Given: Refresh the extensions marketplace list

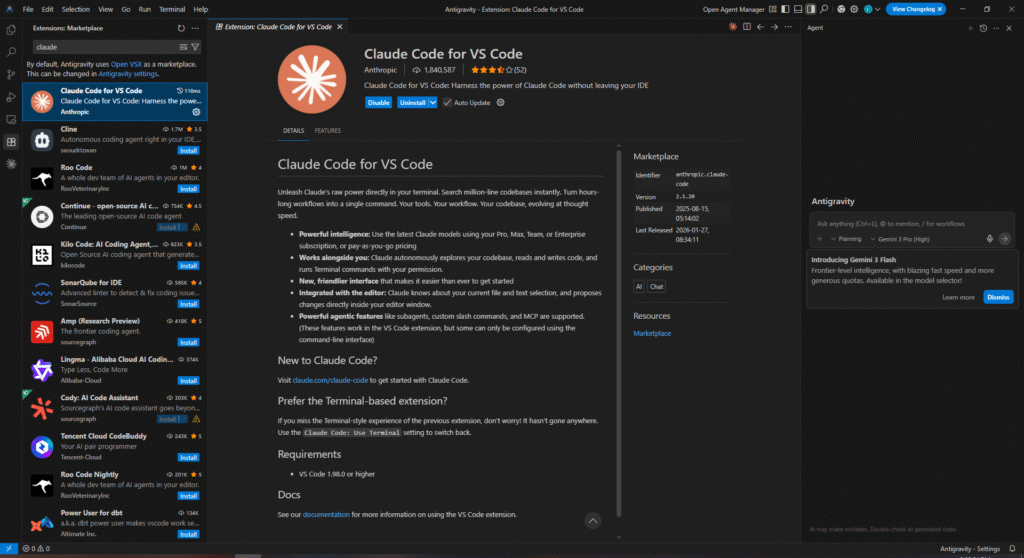Looking at the screenshot, I should (181, 29).
